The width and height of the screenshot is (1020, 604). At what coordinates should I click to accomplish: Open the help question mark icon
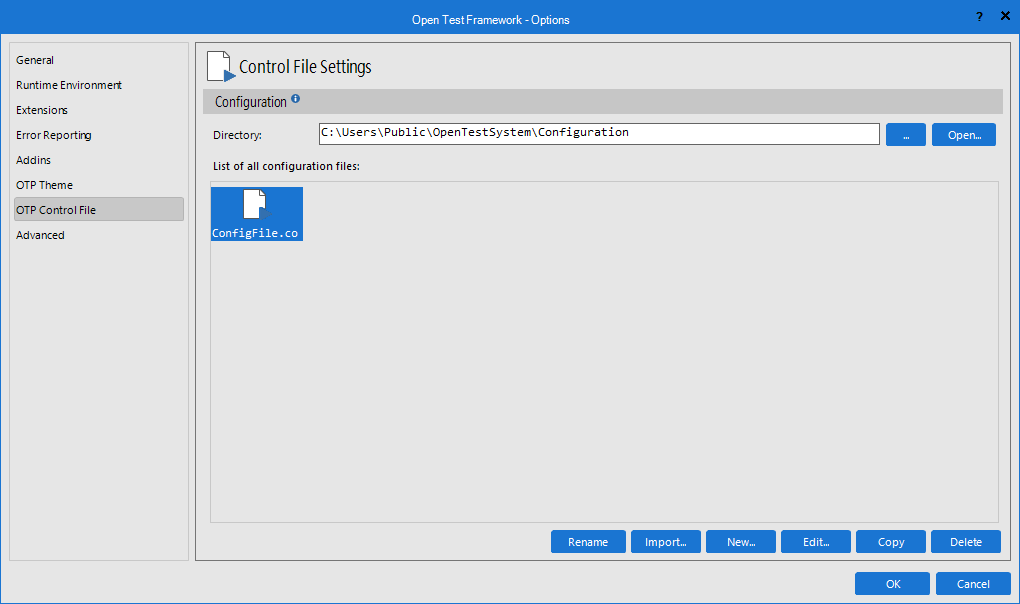978,16
